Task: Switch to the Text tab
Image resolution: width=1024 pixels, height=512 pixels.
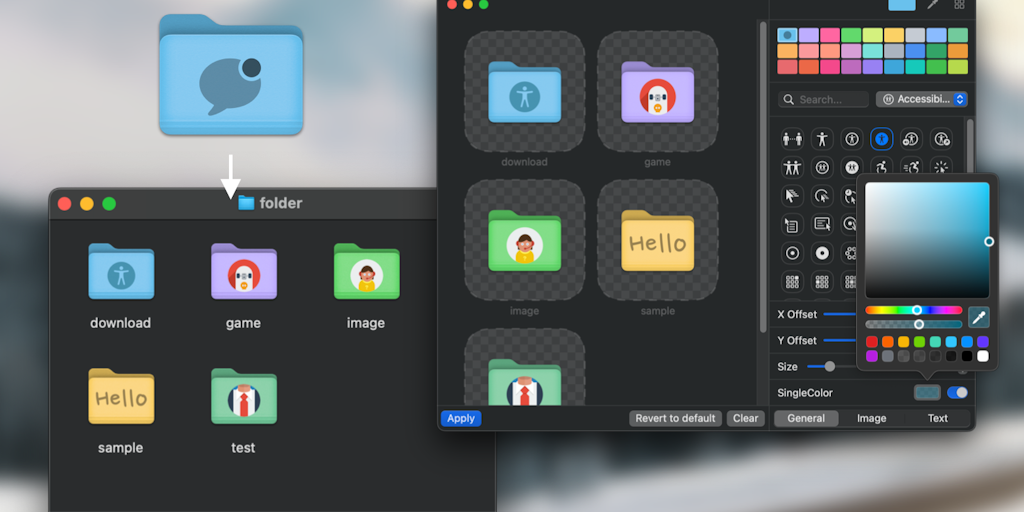Action: pos(937,418)
